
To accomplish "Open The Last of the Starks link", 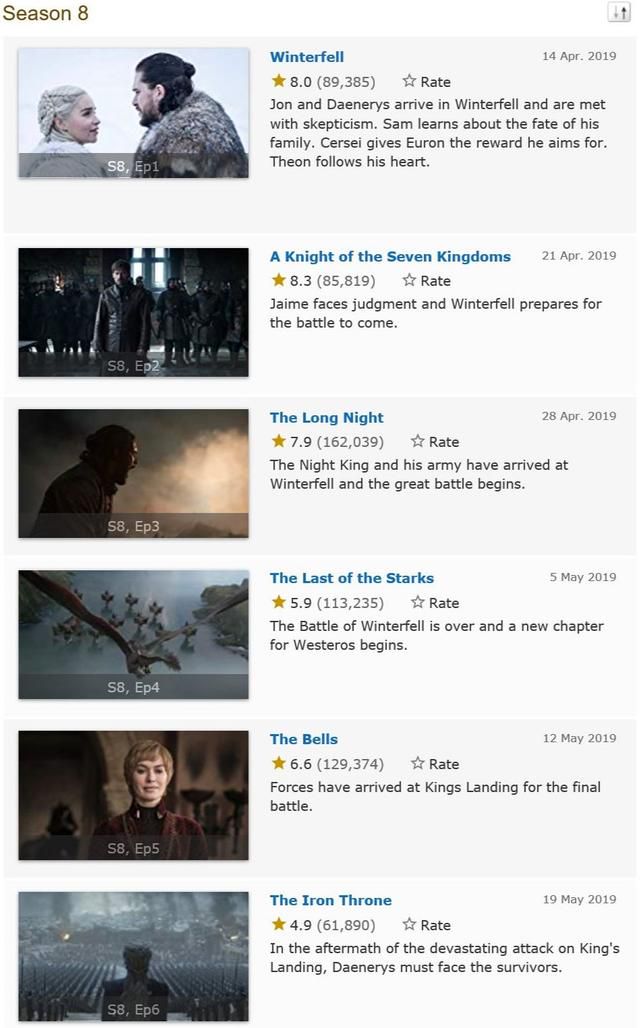I will tap(352, 578).
